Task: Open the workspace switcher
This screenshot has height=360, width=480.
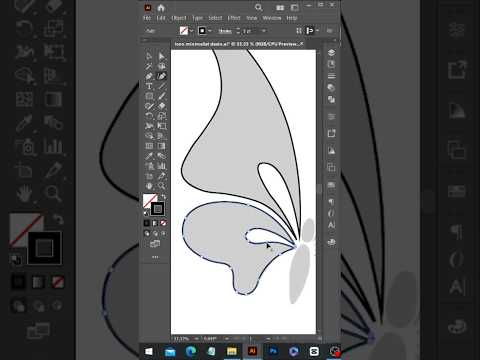Action: [295, 8]
